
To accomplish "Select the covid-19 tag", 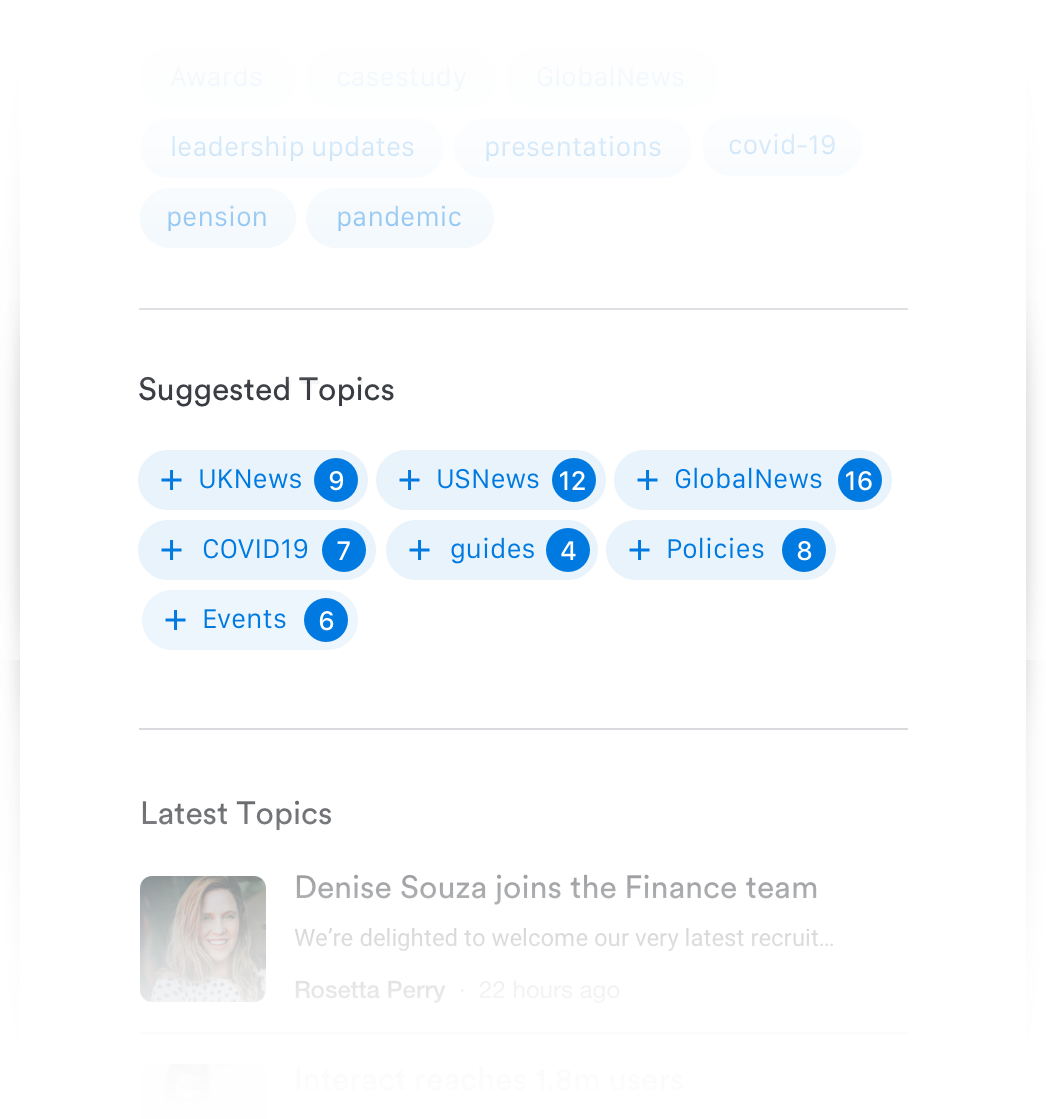I will coord(782,146).
